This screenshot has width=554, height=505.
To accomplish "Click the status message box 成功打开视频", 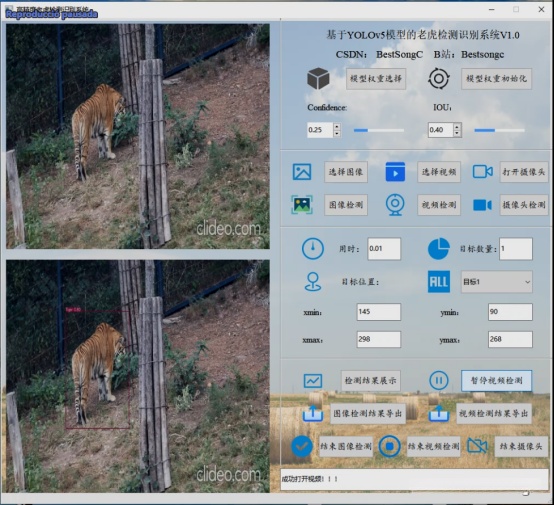I will 414,479.
